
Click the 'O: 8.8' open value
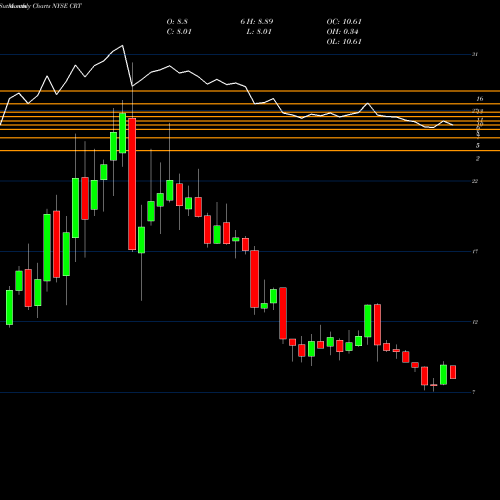coord(177,22)
